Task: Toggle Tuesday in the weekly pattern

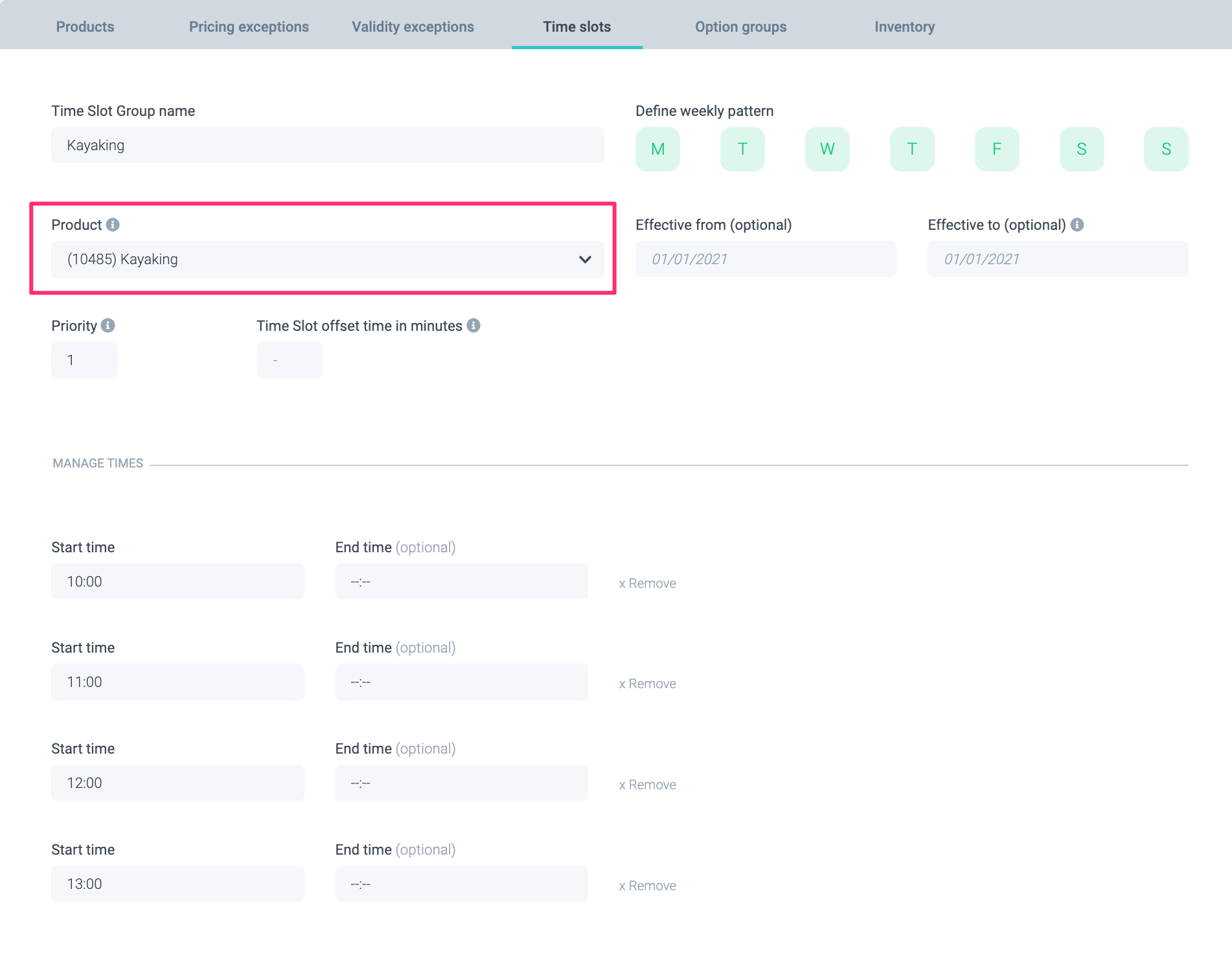Action: tap(742, 149)
